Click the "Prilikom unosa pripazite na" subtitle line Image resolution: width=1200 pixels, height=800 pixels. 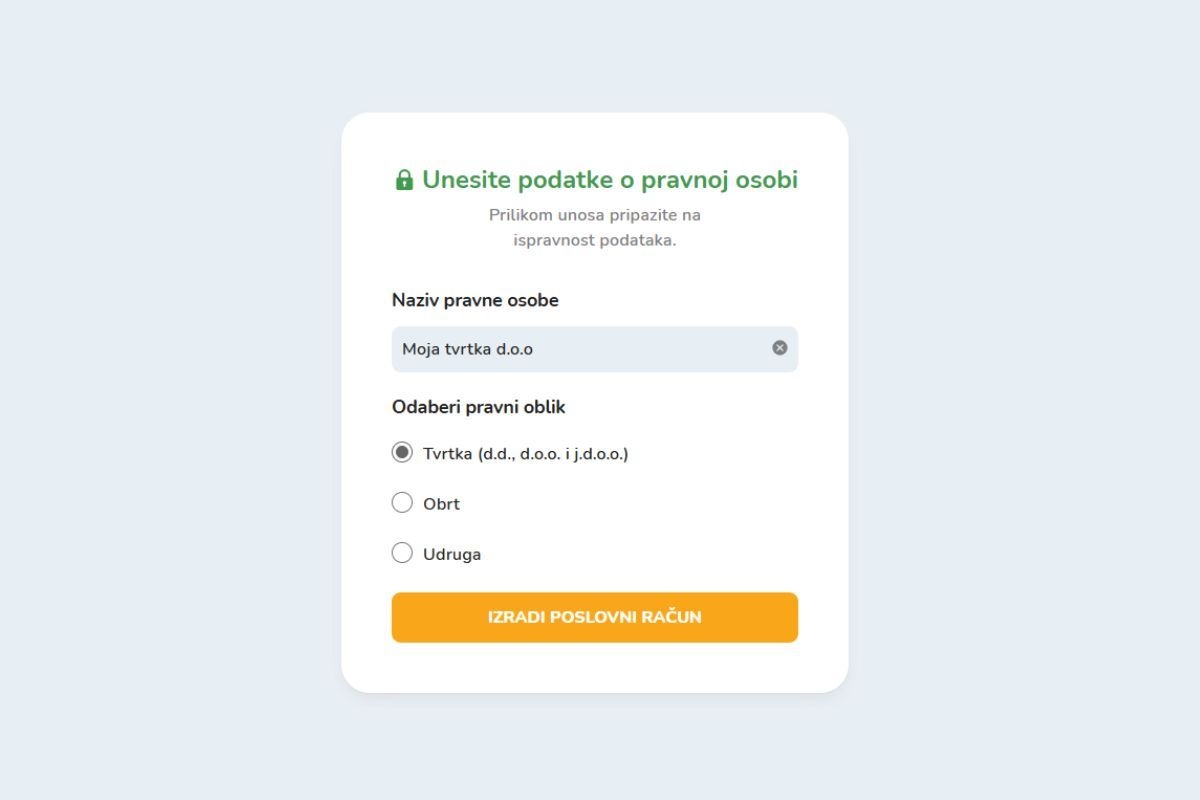coord(594,215)
